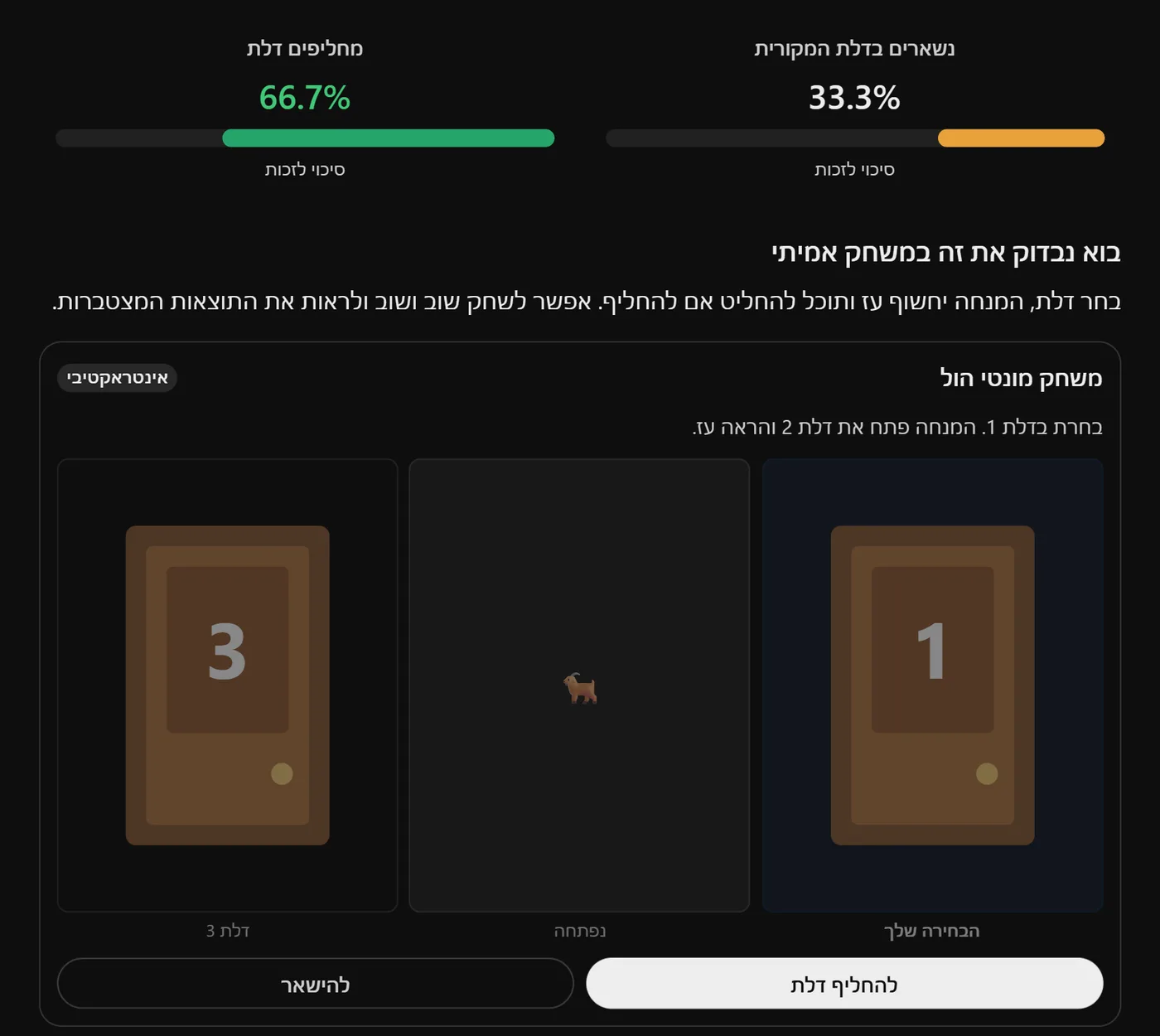Click the orange 33.3% progress bar

1021,138
